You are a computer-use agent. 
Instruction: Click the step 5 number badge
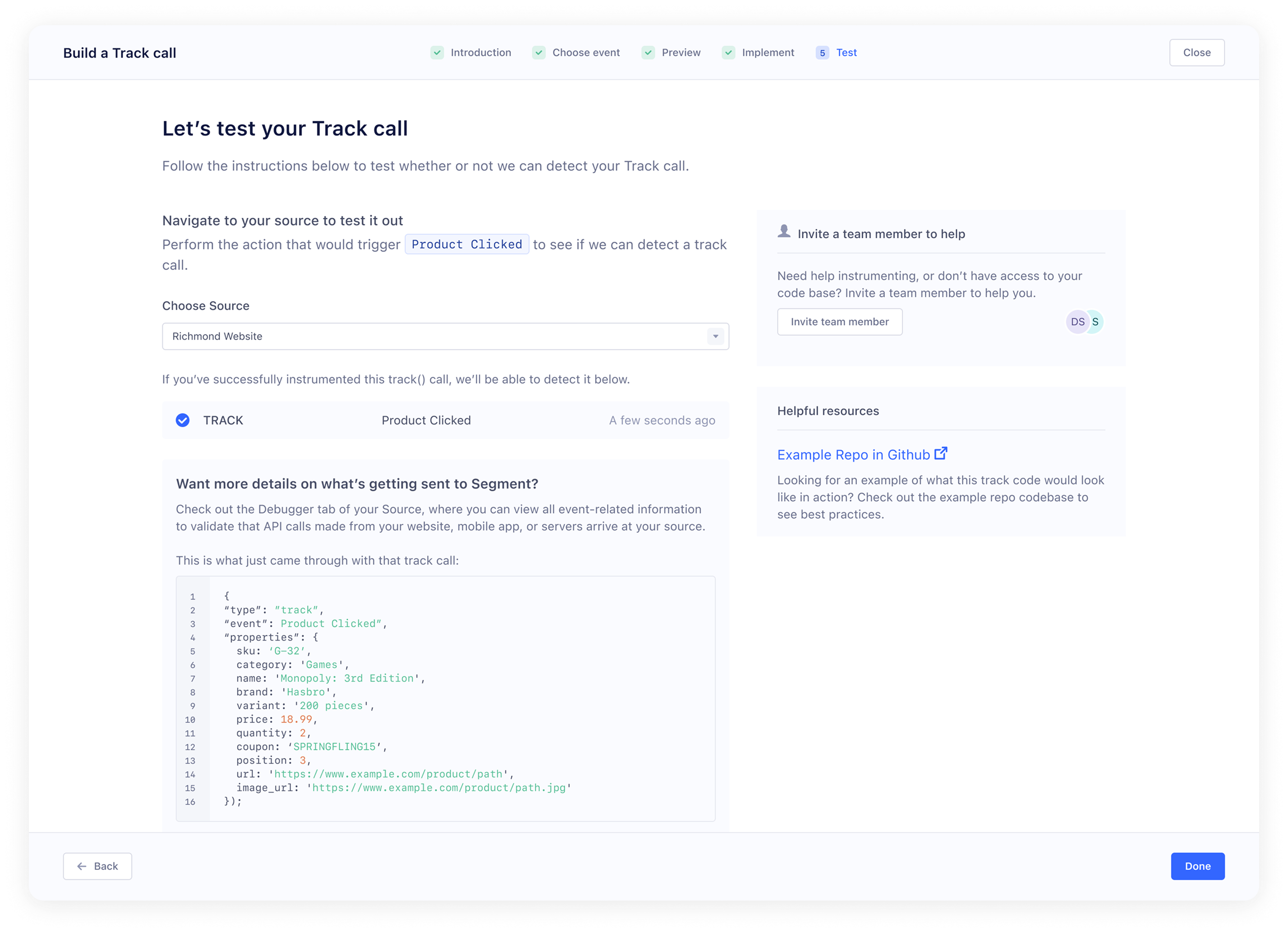(x=822, y=53)
